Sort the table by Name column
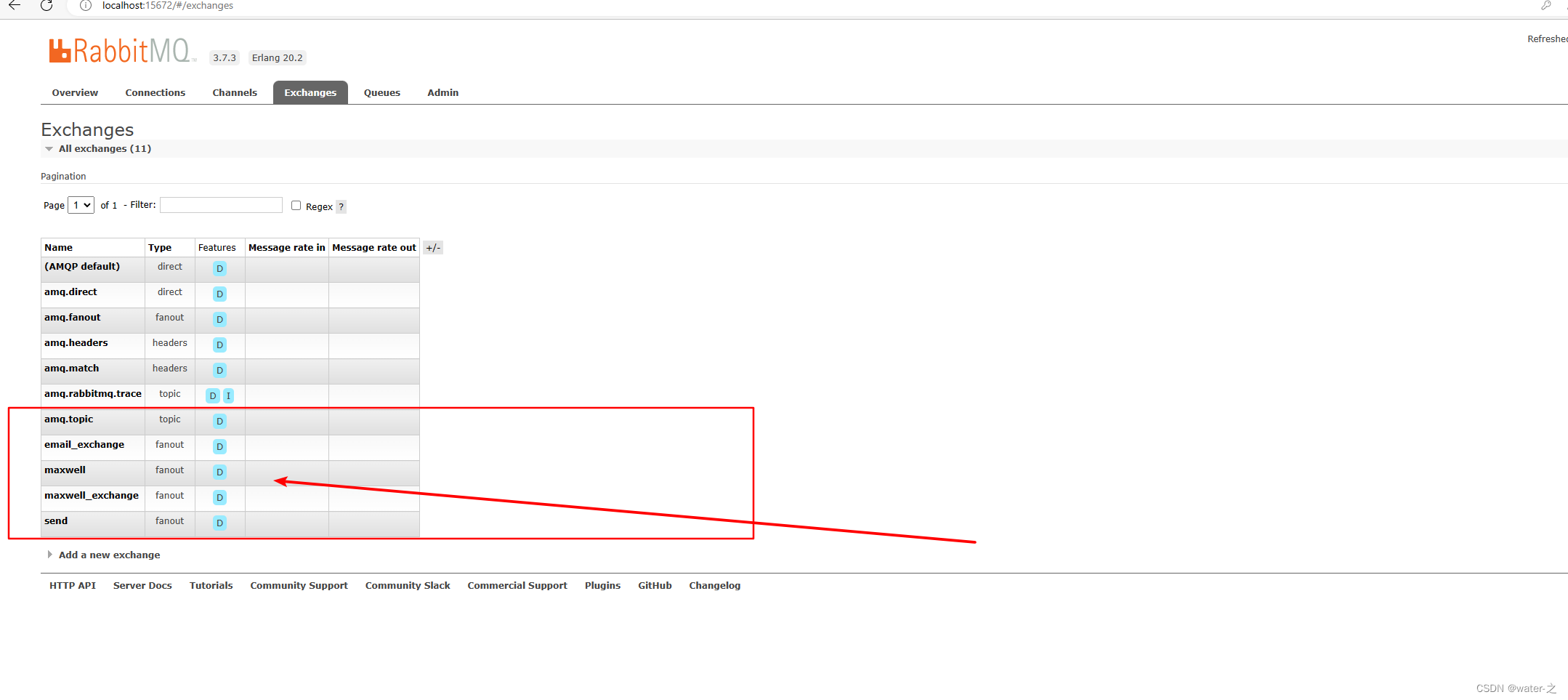The height and width of the screenshot is (700, 1568). 59,248
